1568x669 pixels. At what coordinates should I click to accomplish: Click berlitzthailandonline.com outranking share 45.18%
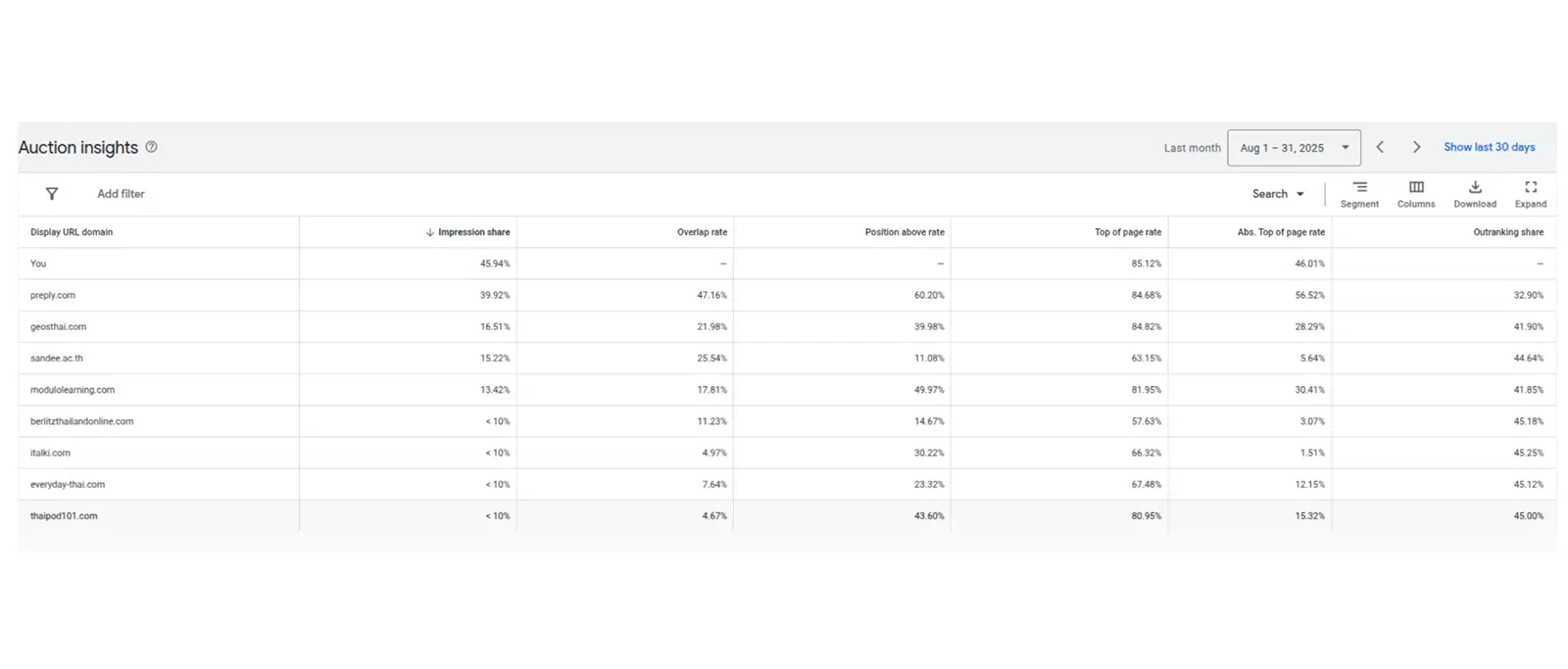tap(1529, 421)
